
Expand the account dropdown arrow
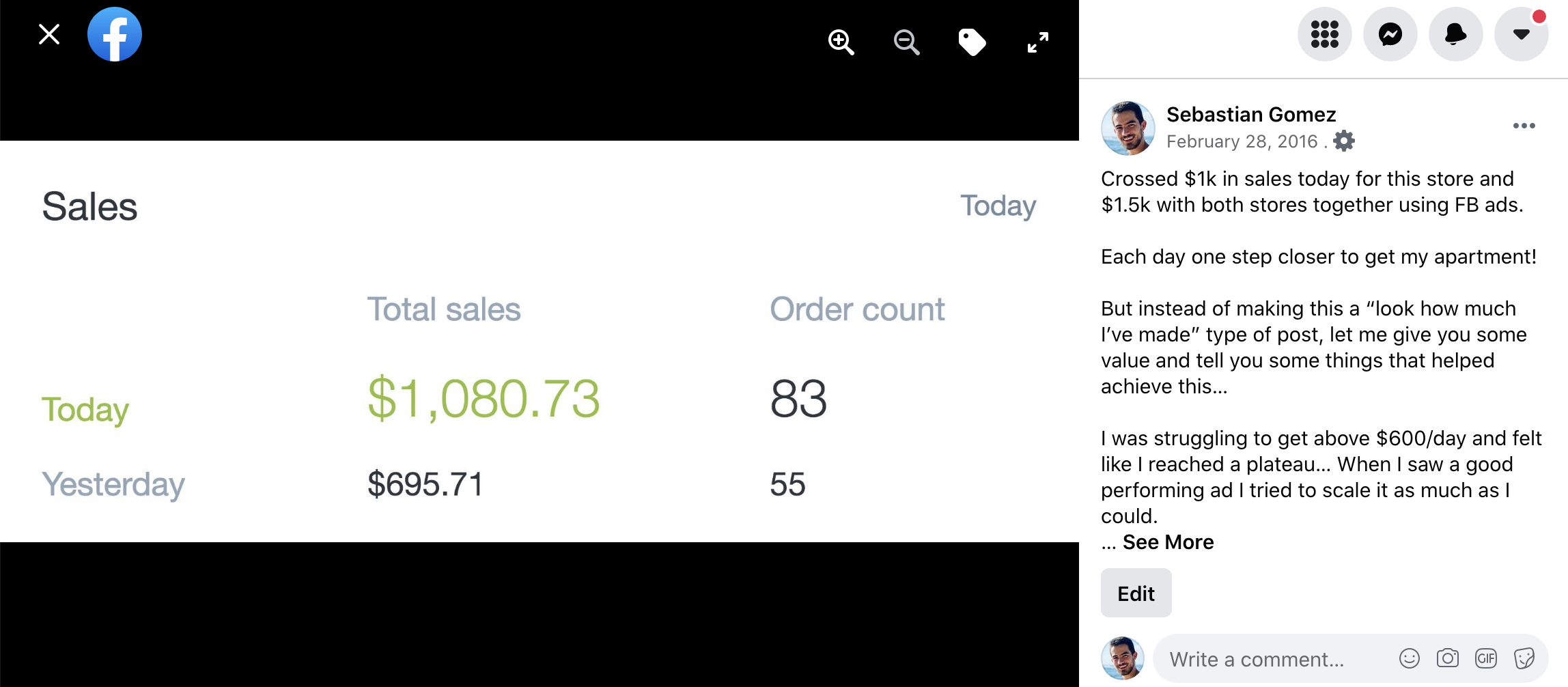(1521, 34)
